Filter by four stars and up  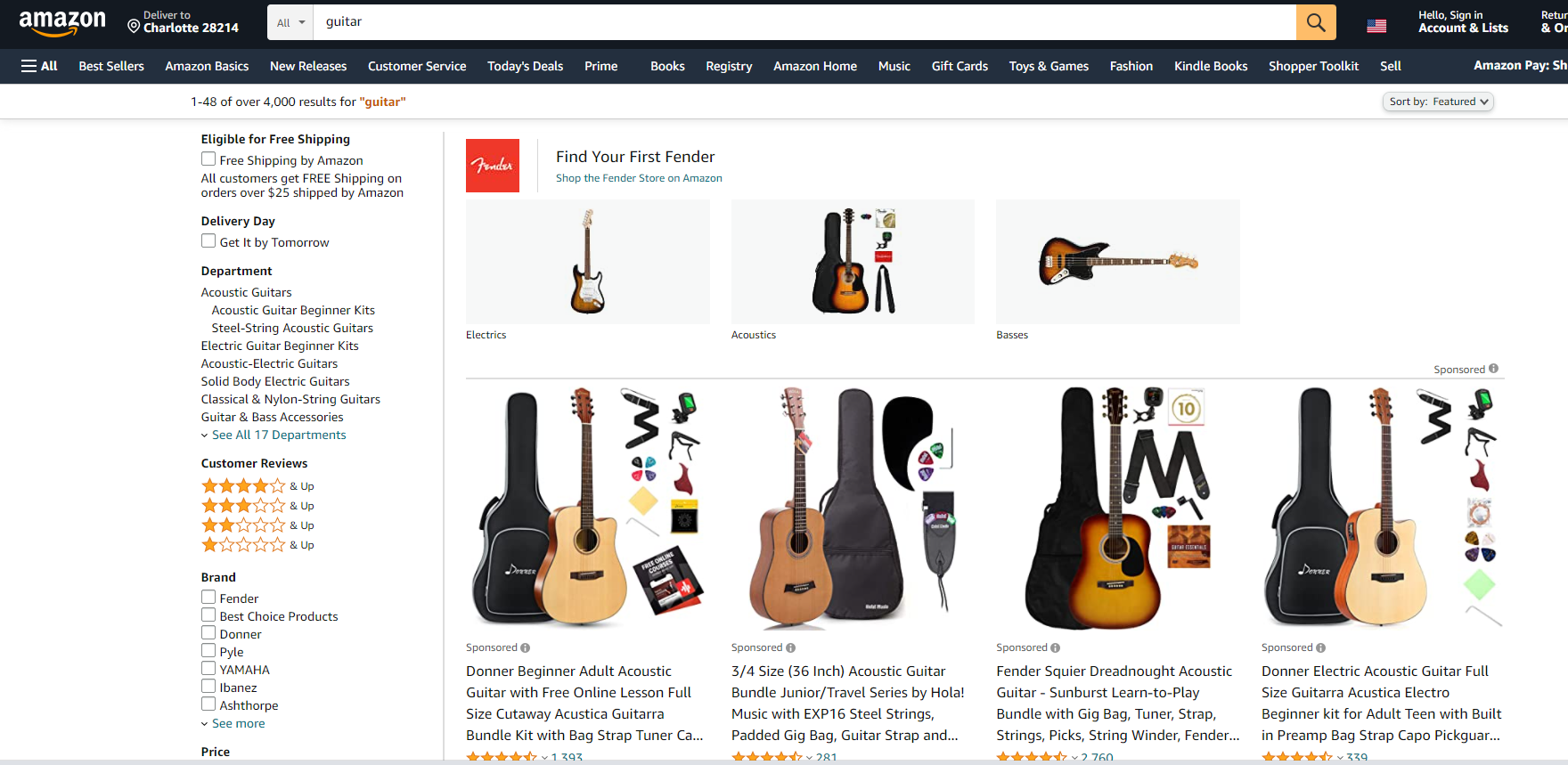[x=257, y=486]
